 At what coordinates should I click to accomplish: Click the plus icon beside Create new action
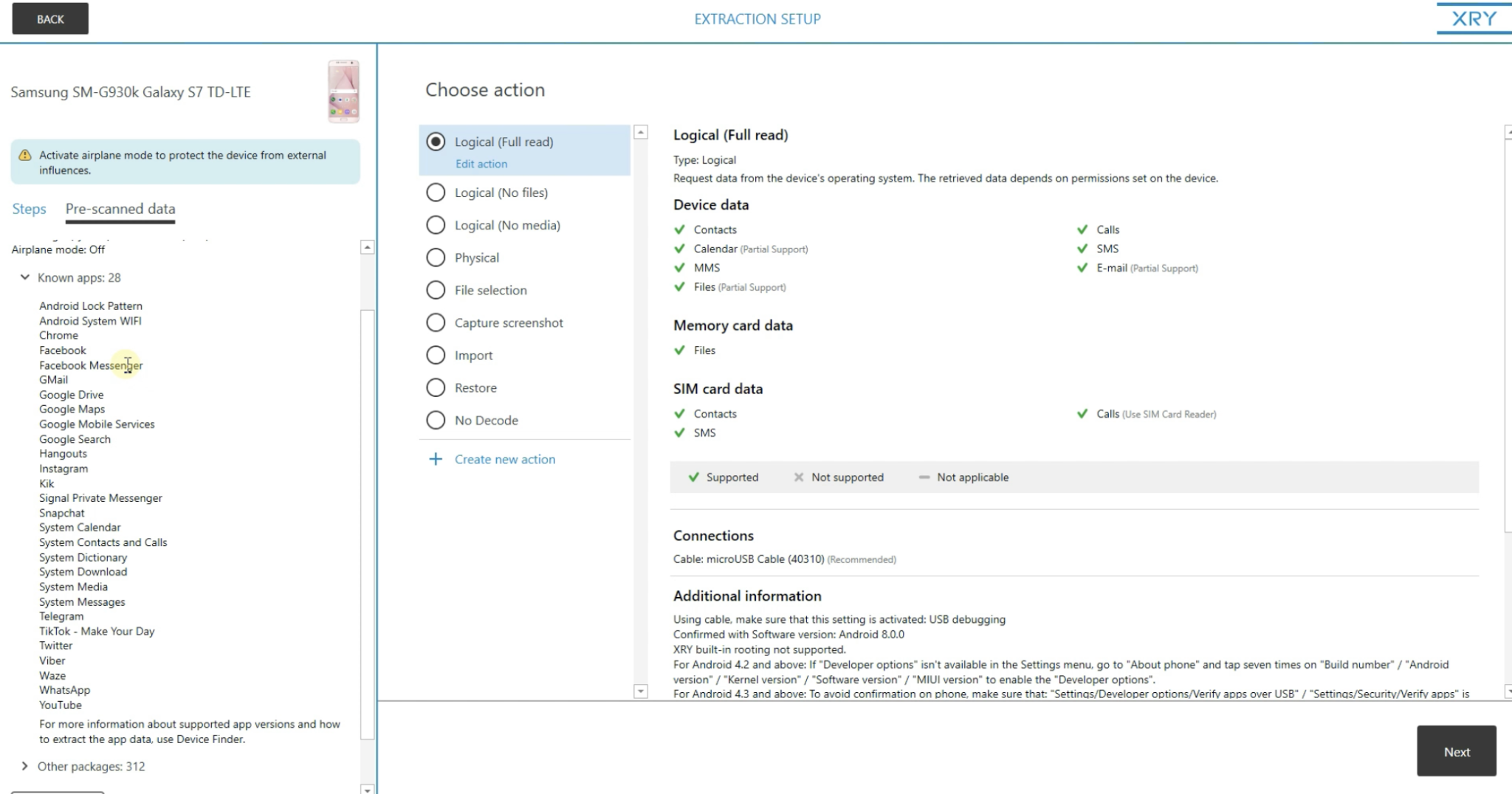pyautogui.click(x=436, y=459)
